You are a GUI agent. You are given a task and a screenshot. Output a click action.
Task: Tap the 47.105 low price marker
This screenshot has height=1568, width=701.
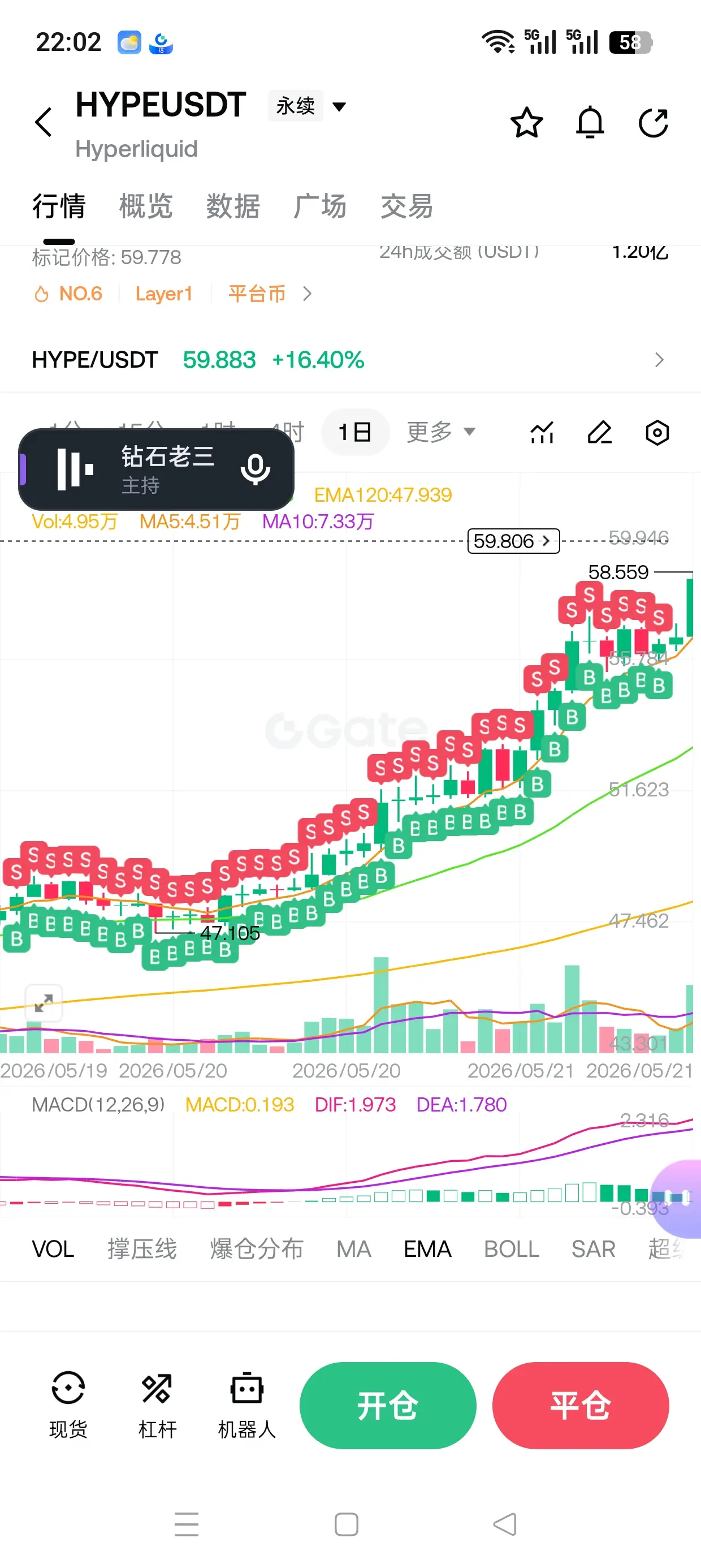[x=230, y=933]
